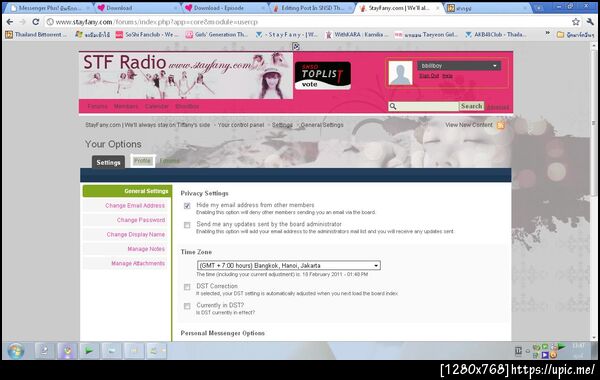Image resolution: width=600 pixels, height=380 pixels.
Task: Open the Chrome wrench menu
Action: point(590,22)
